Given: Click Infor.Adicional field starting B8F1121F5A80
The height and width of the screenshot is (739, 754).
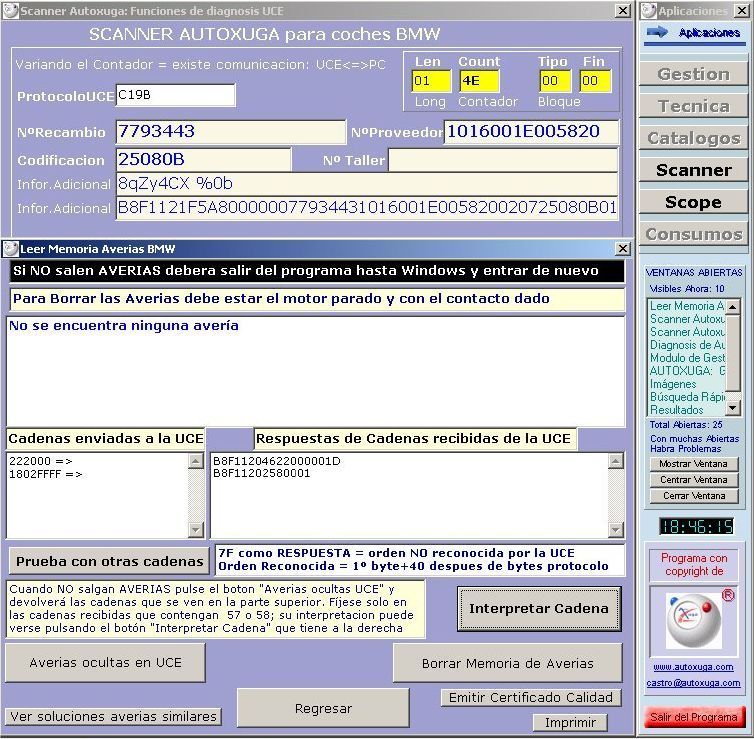Looking at the screenshot, I should 367,208.
